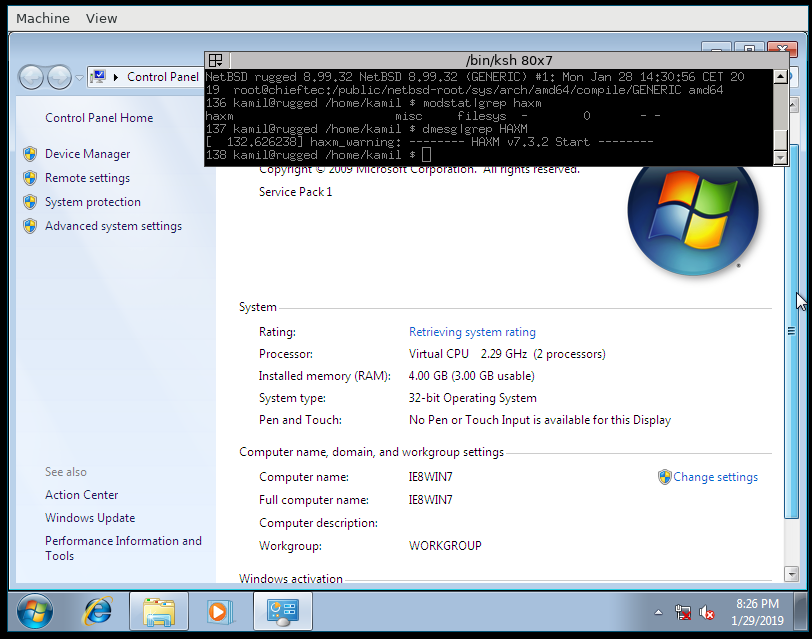Image resolution: width=812 pixels, height=639 pixels.
Task: Click the Show desktop button
Action: point(800,612)
